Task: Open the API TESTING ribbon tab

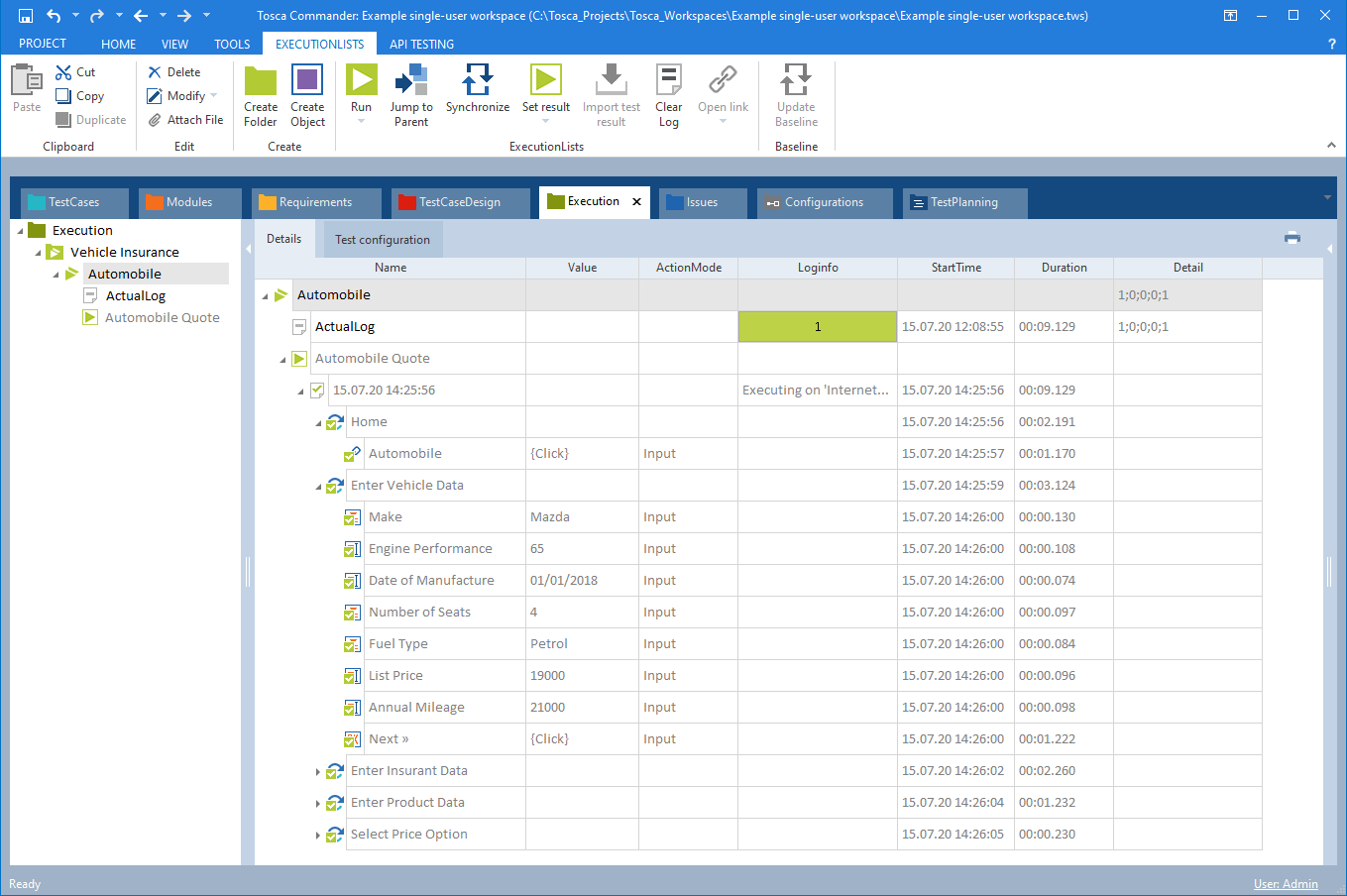Action: pyautogui.click(x=421, y=44)
